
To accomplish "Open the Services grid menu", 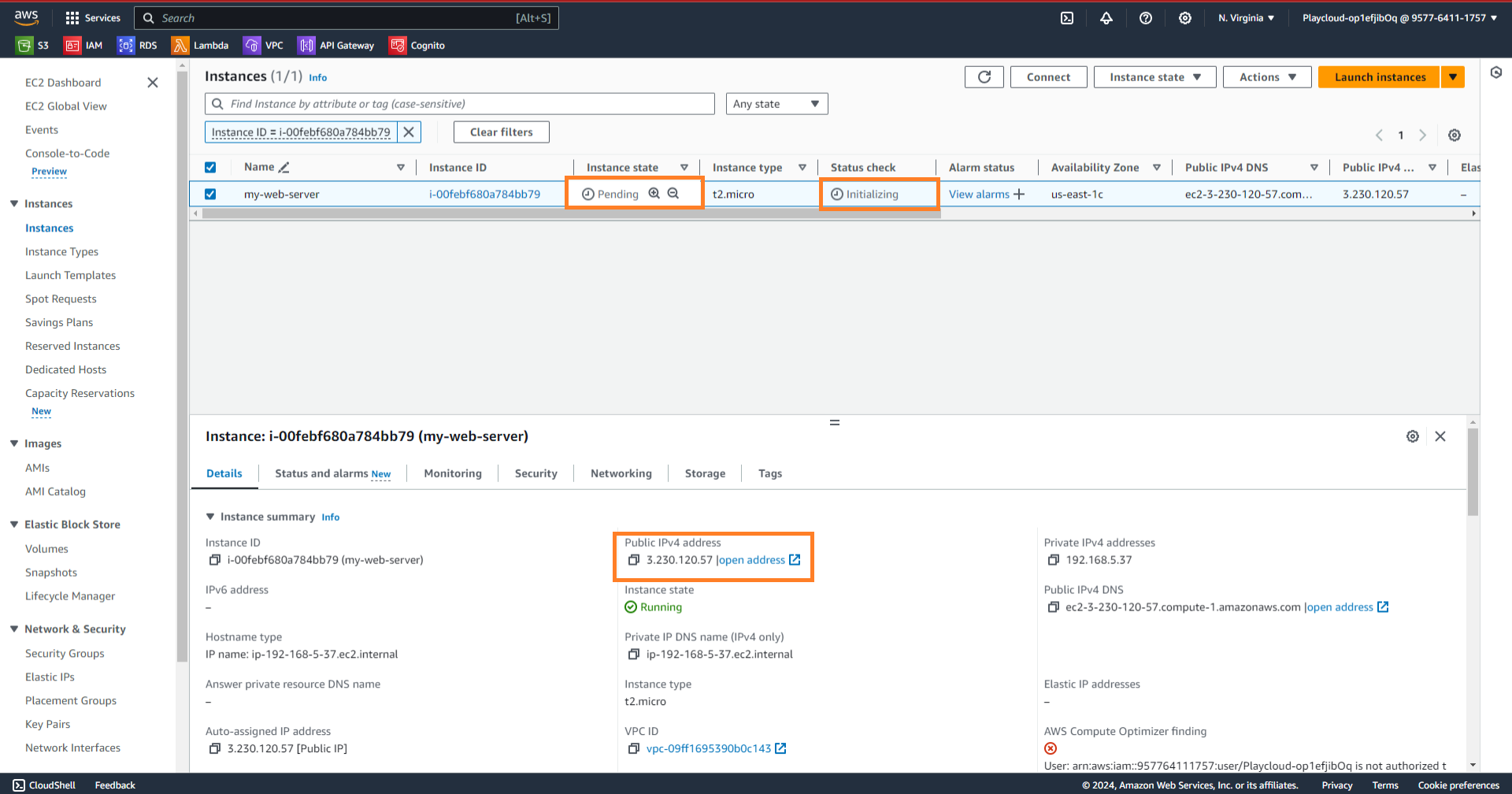I will (x=72, y=18).
